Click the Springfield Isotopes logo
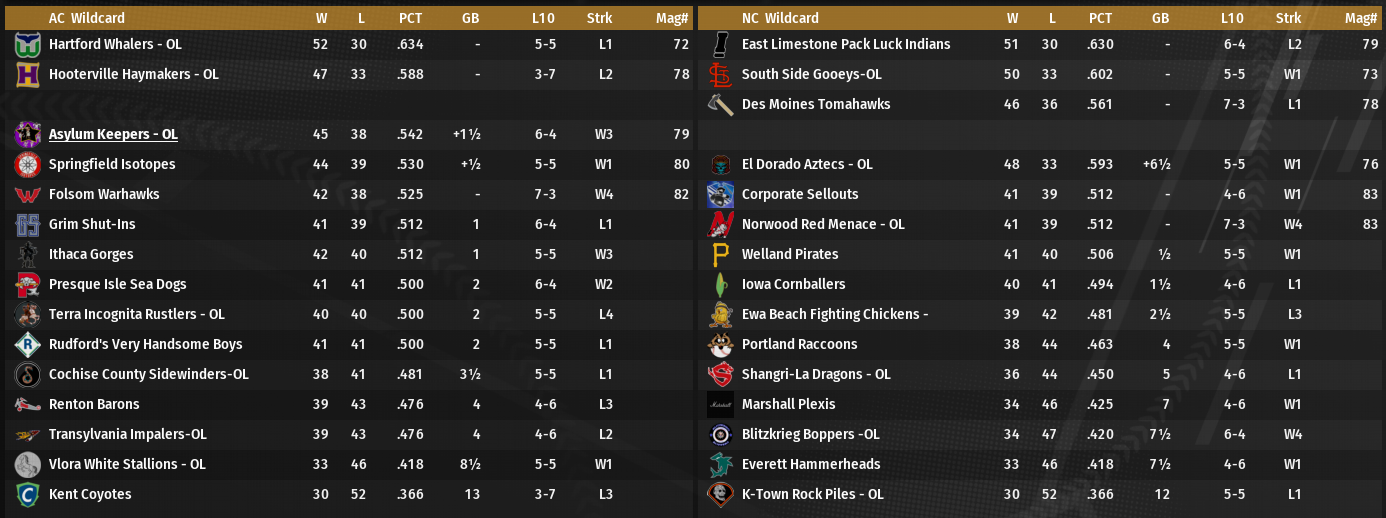Image resolution: width=1386 pixels, height=518 pixels. [27, 165]
